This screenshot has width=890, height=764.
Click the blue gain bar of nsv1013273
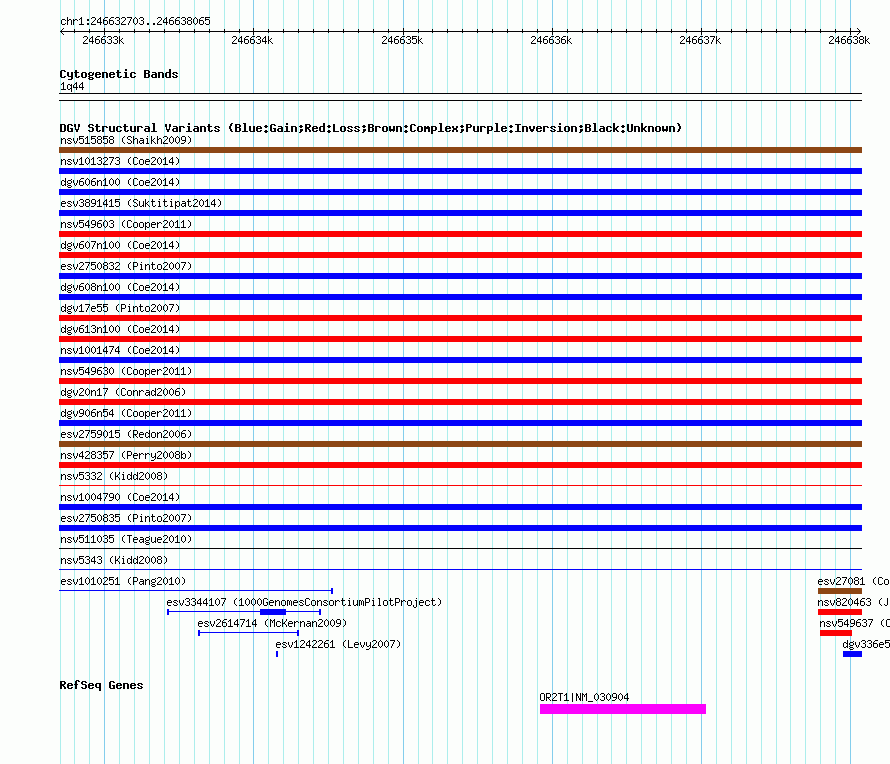click(x=460, y=171)
